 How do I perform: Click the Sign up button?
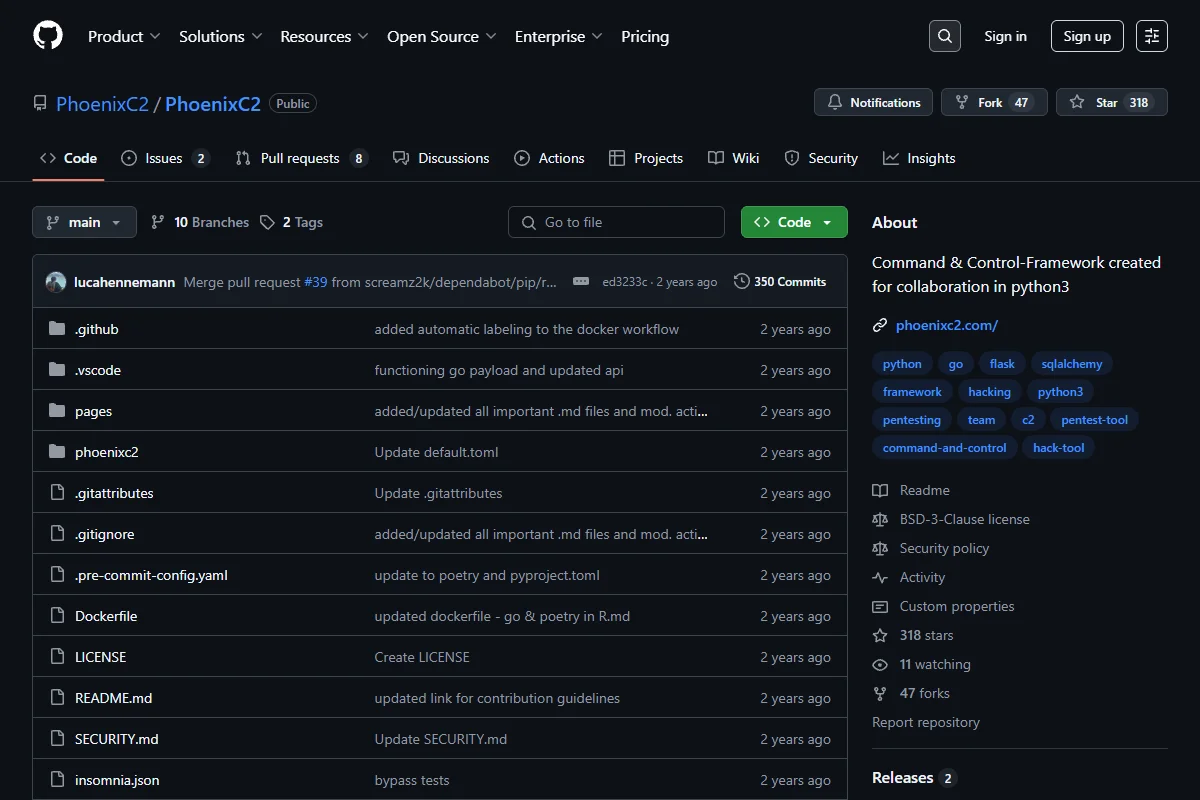tap(1087, 36)
